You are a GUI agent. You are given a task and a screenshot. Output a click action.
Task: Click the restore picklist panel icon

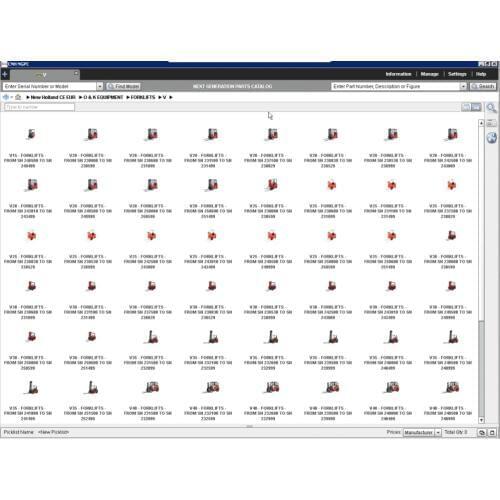482,433
